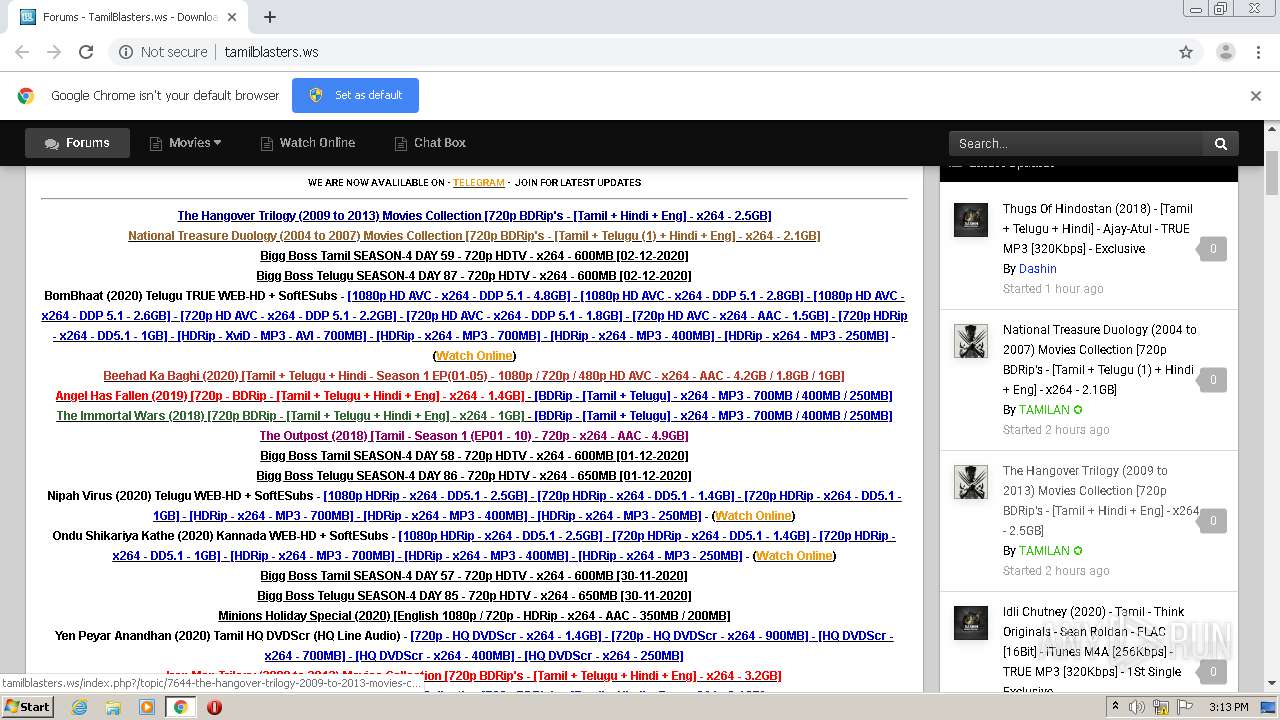Image resolution: width=1280 pixels, height=720 pixels.
Task: Click Set as default button
Action: (x=355, y=95)
